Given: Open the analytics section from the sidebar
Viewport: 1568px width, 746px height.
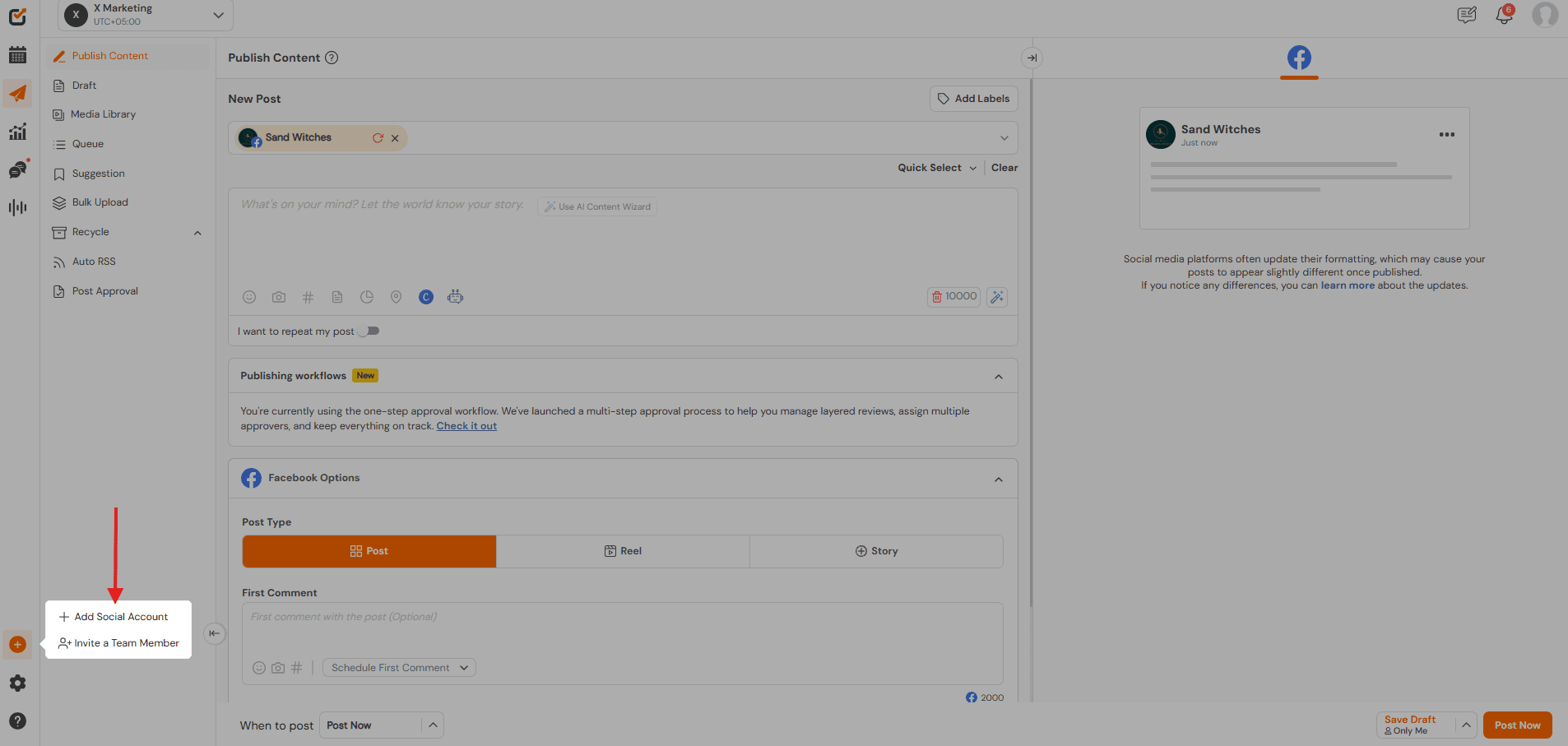Looking at the screenshot, I should coord(17,132).
